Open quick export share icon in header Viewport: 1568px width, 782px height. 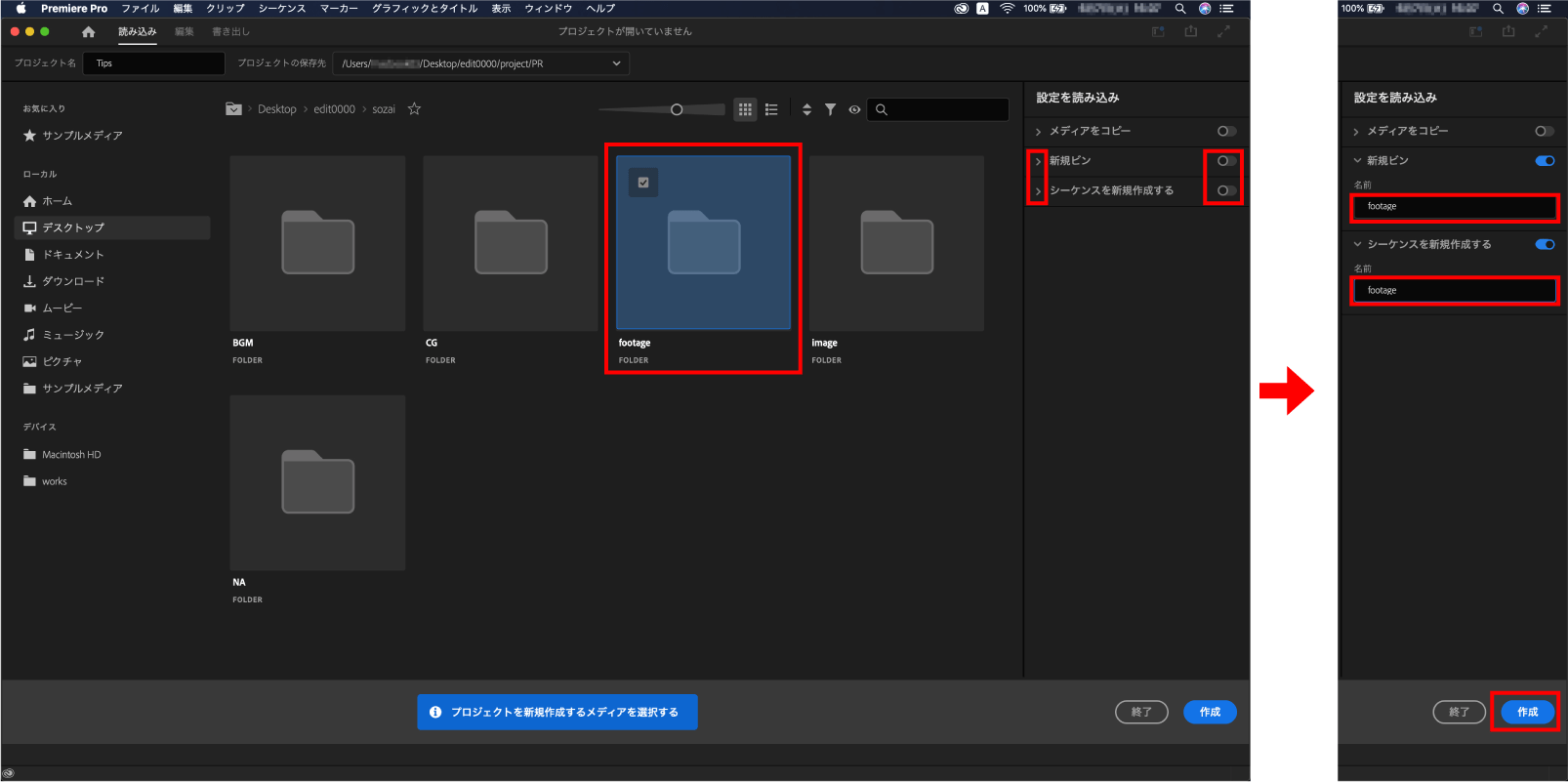pyautogui.click(x=1190, y=32)
